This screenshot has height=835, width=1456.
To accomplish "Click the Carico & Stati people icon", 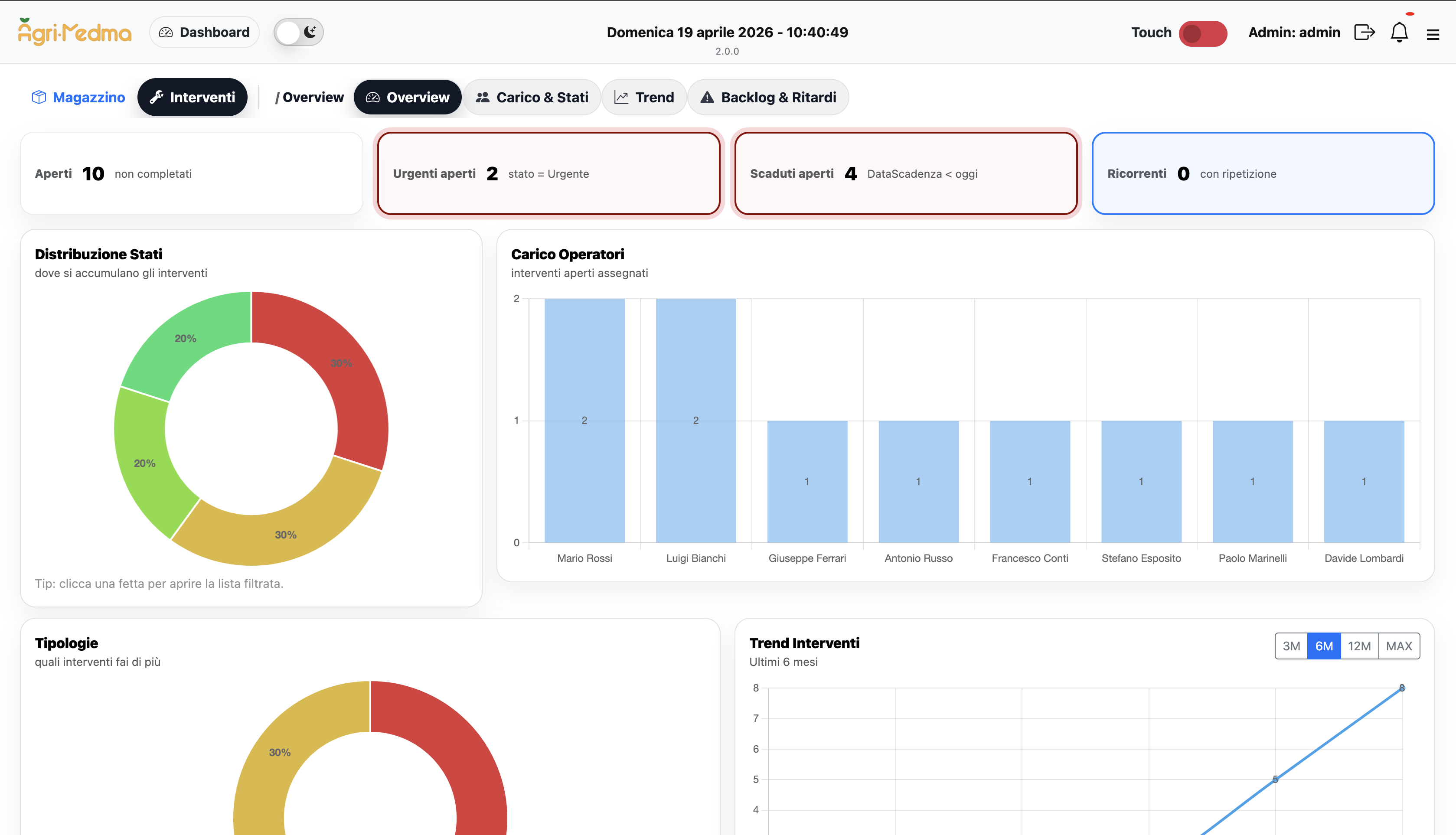I will (483, 98).
